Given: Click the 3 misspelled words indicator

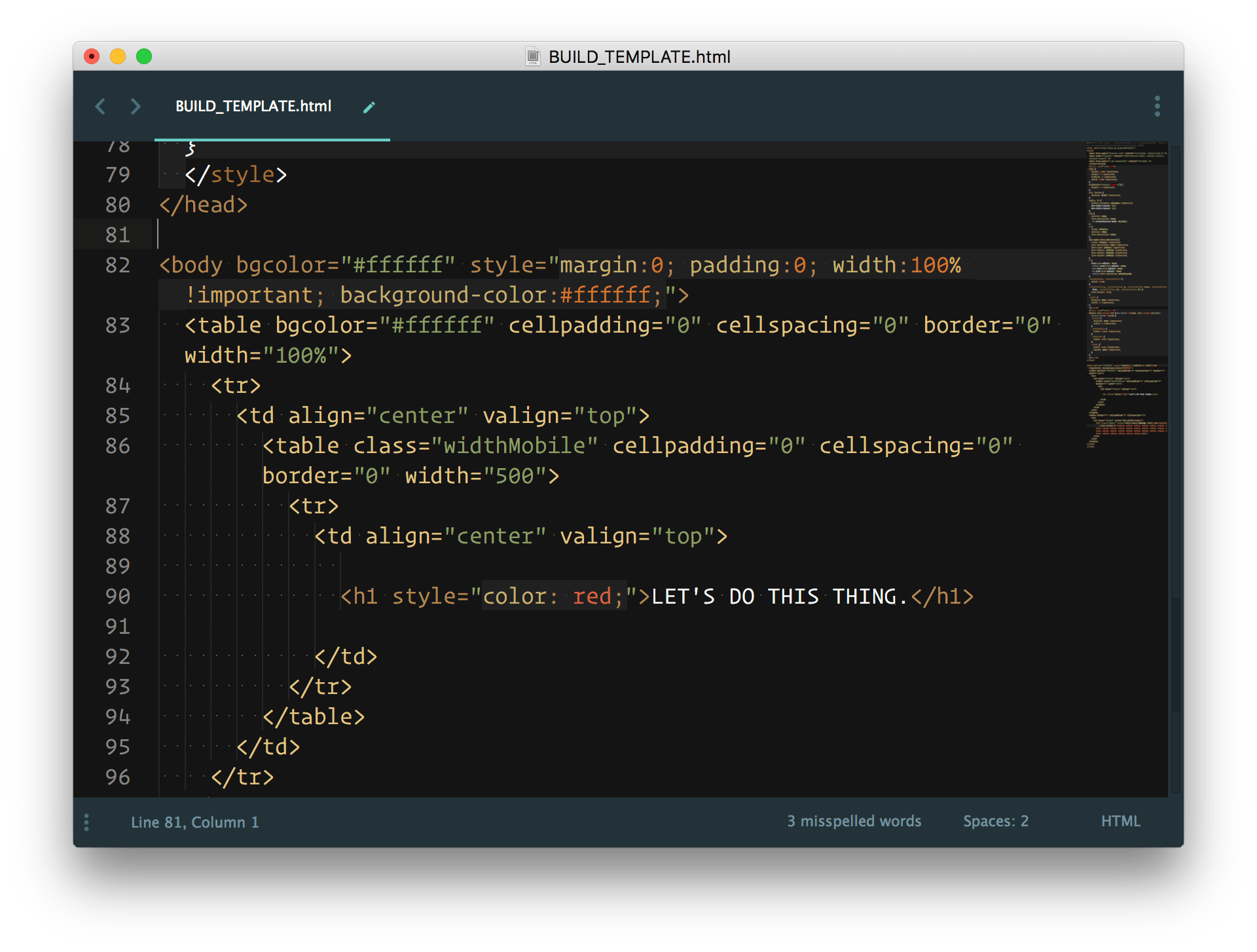Looking at the screenshot, I should coord(854,821).
